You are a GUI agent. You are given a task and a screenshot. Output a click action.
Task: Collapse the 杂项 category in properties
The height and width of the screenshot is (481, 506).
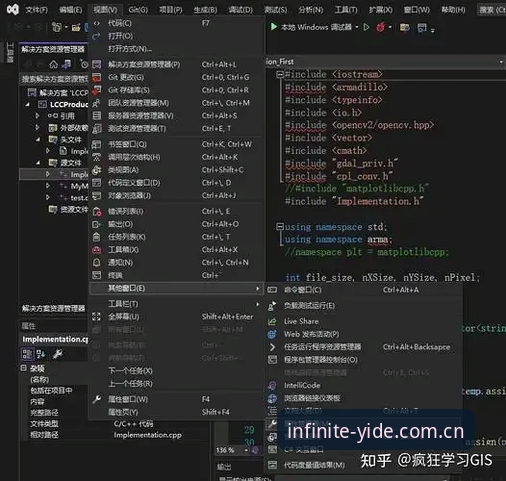tap(23, 368)
